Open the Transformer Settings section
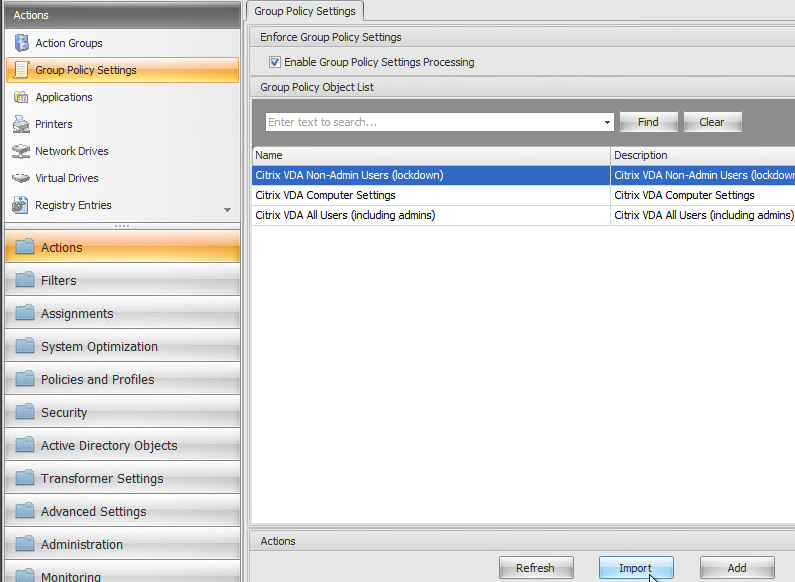 tap(122, 478)
